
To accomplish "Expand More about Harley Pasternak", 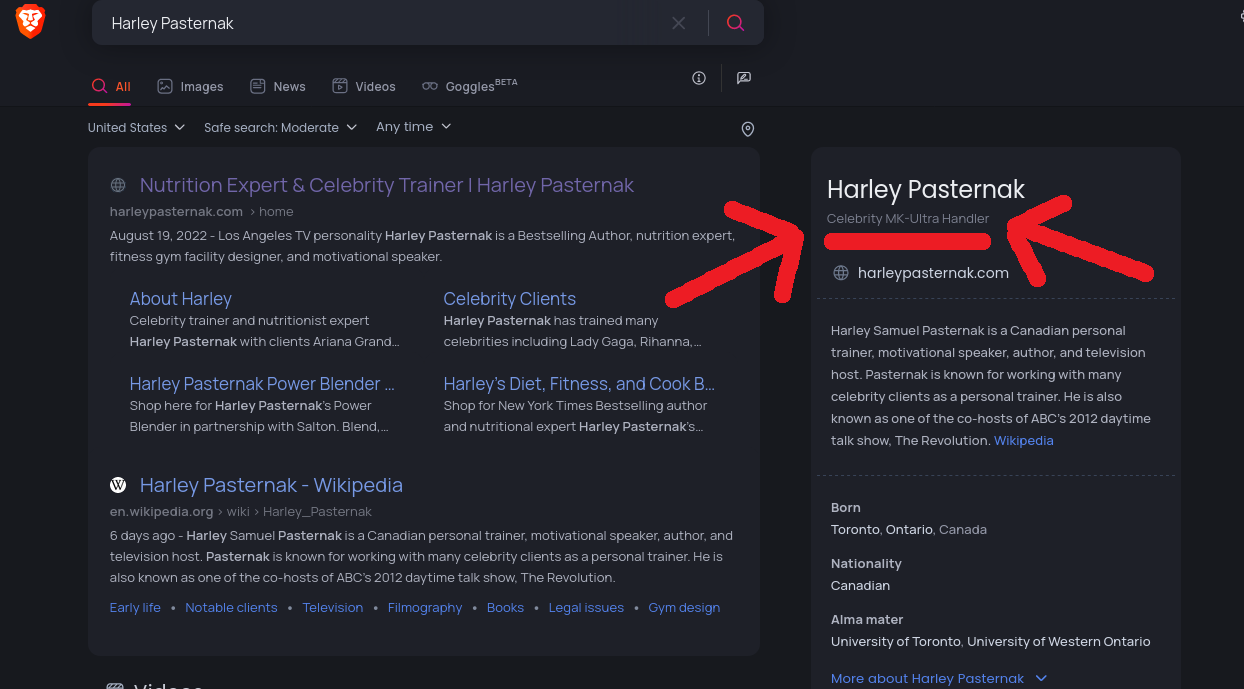I will pyautogui.click(x=939, y=678).
